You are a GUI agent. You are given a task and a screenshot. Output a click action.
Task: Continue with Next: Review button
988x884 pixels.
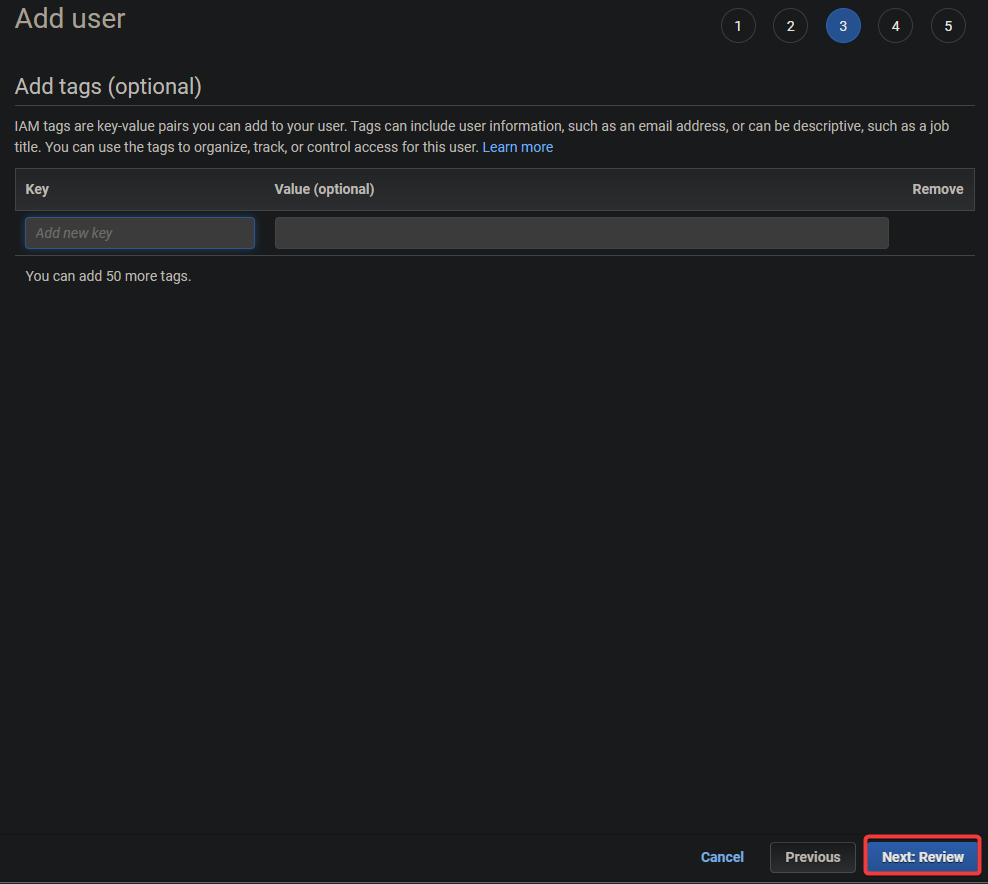pyautogui.click(x=922, y=857)
